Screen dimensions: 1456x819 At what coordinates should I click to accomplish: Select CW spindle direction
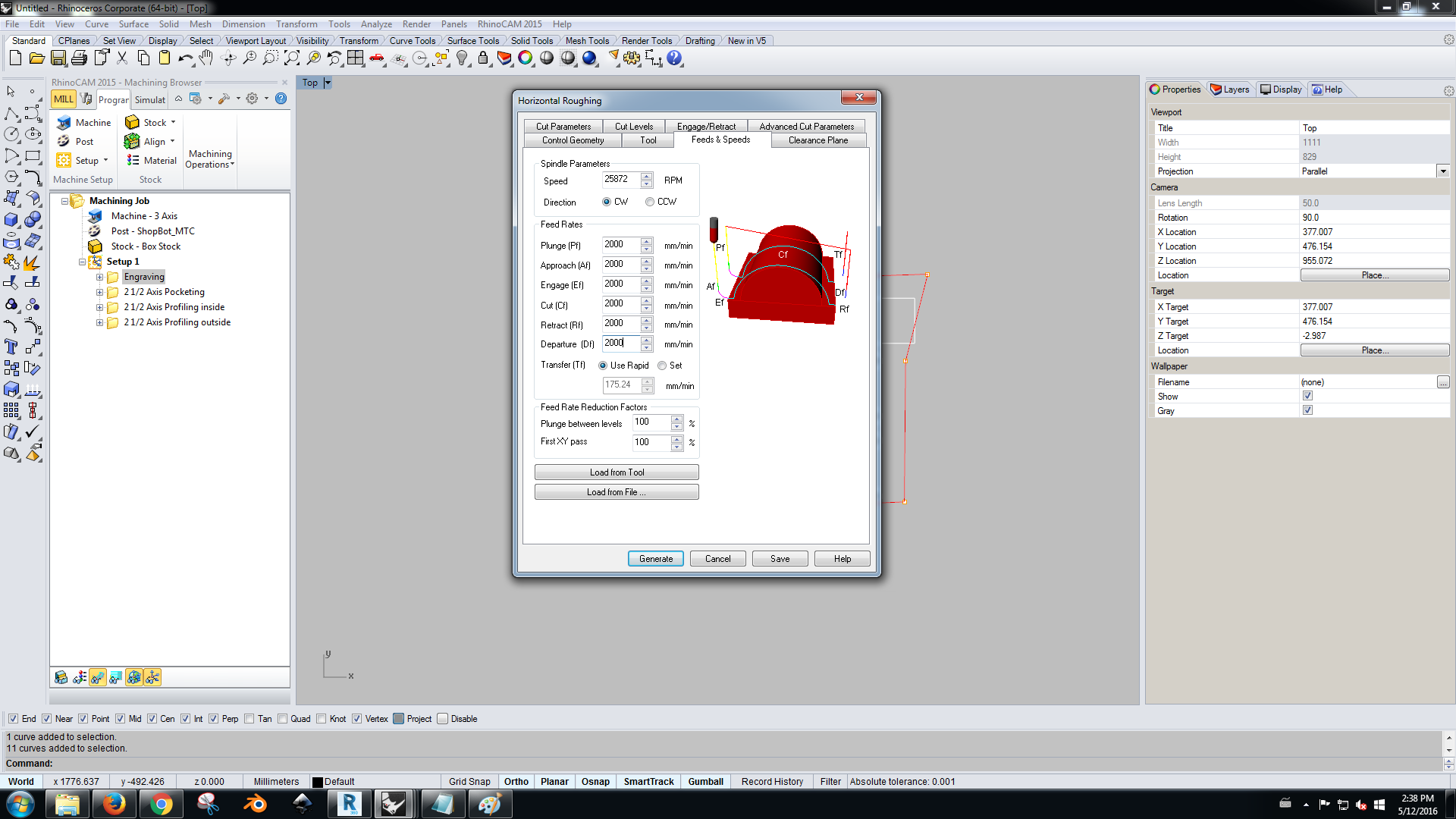pos(607,202)
